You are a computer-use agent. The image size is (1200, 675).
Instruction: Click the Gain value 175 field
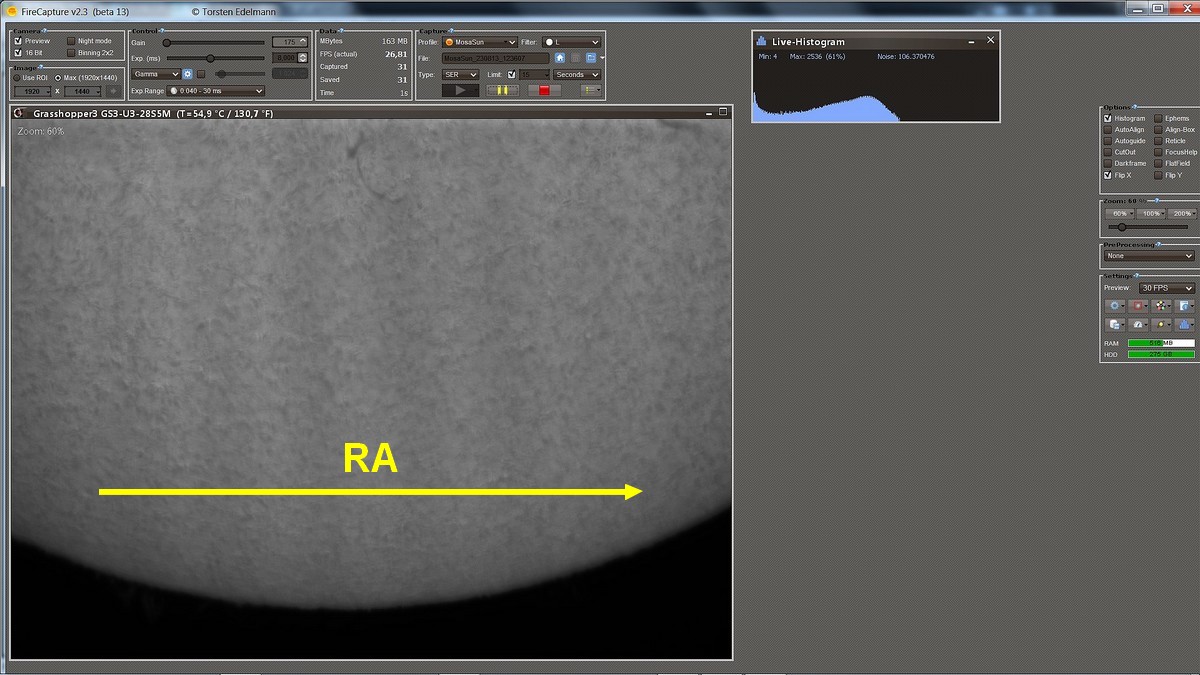pos(290,42)
